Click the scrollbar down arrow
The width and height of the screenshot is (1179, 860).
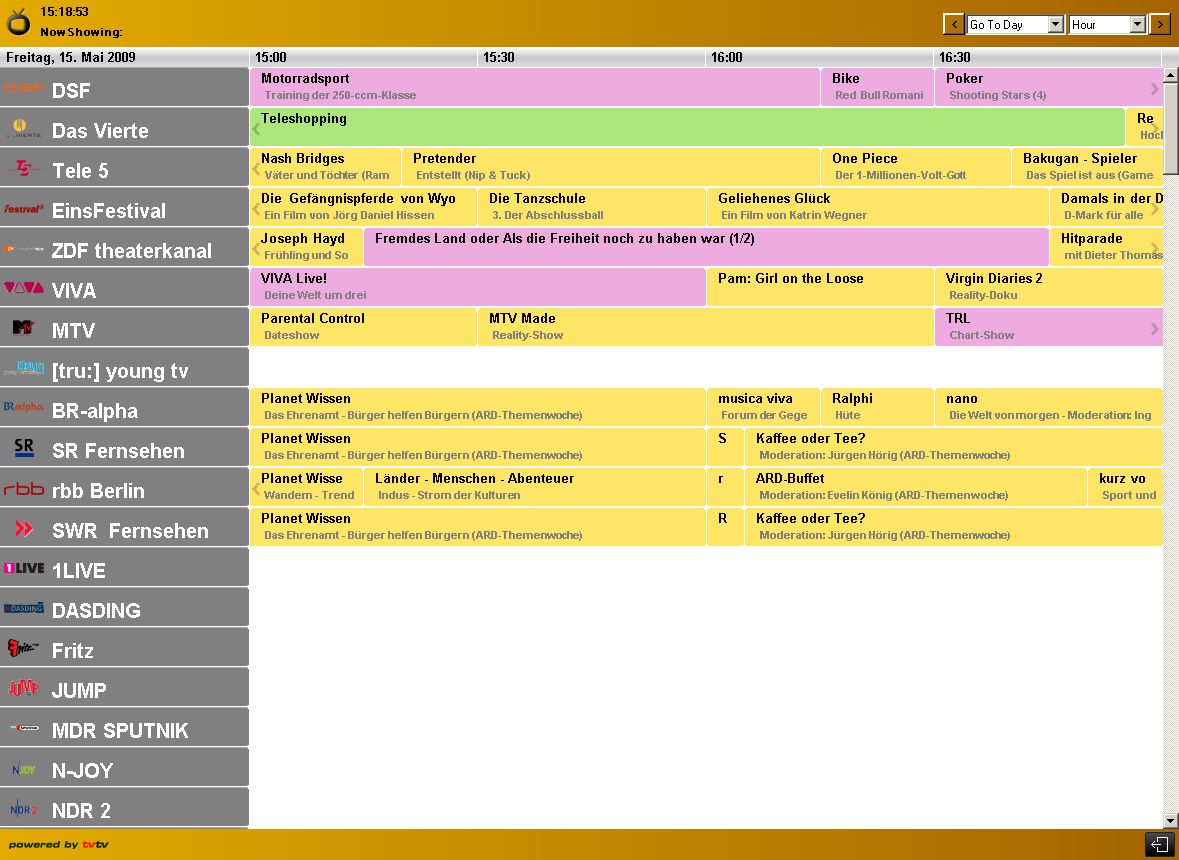point(1171,820)
